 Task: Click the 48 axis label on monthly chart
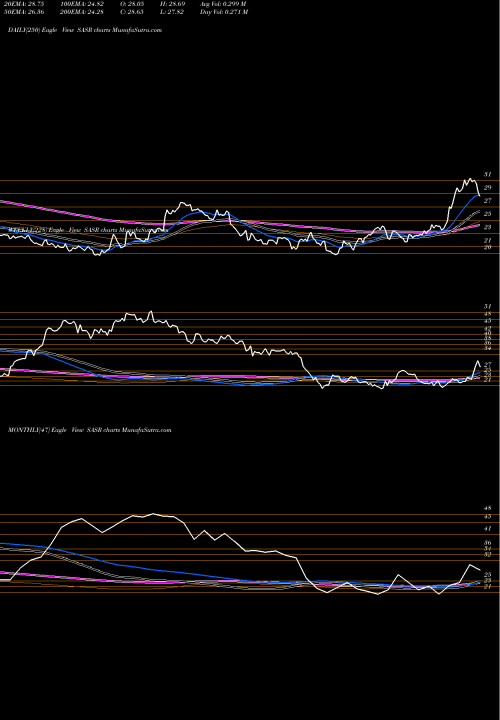487,508
